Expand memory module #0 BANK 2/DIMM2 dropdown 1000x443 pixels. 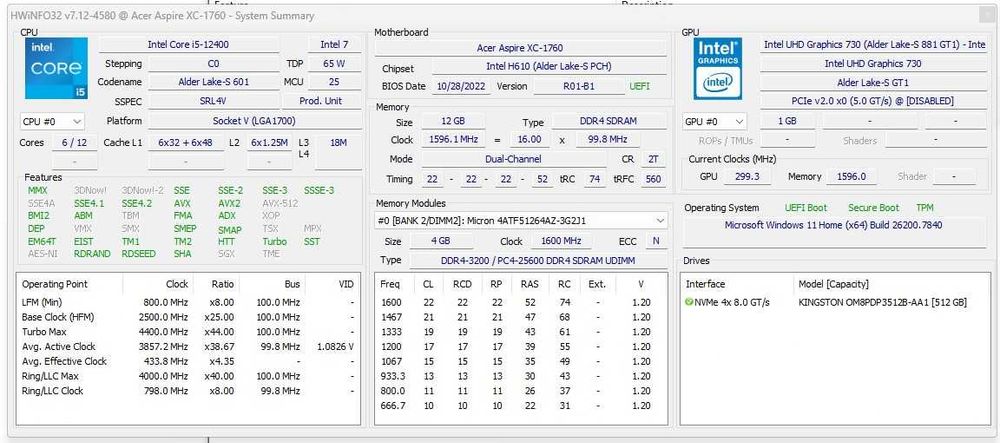click(x=521, y=221)
